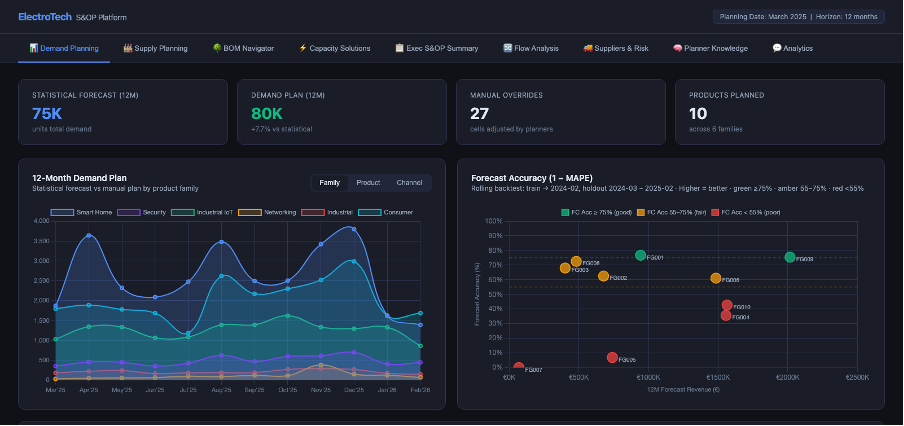Switch to the Flow Analysis tab
This screenshot has width=904, height=426.
(530, 48)
